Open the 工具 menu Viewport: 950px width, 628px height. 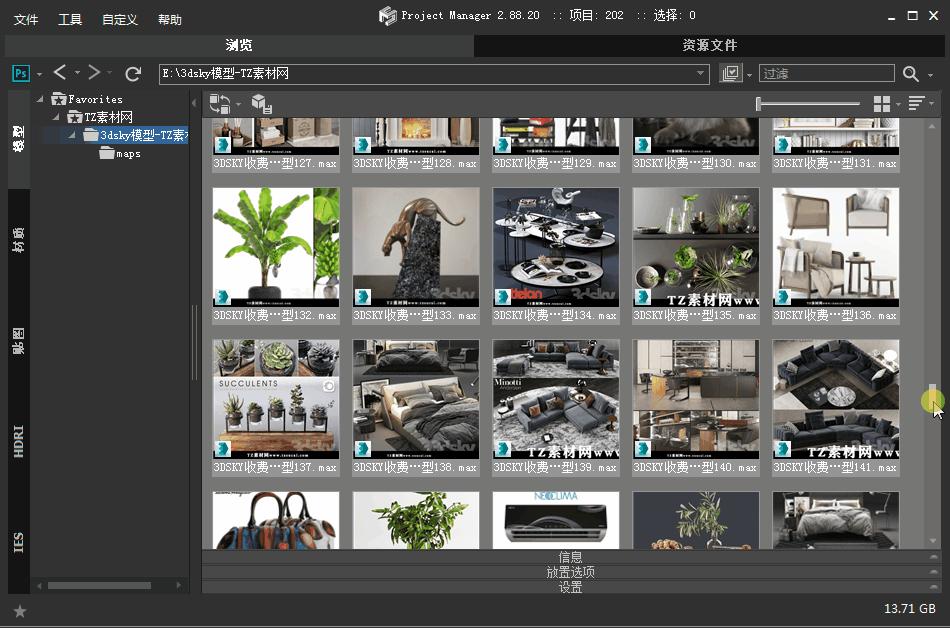[70, 18]
